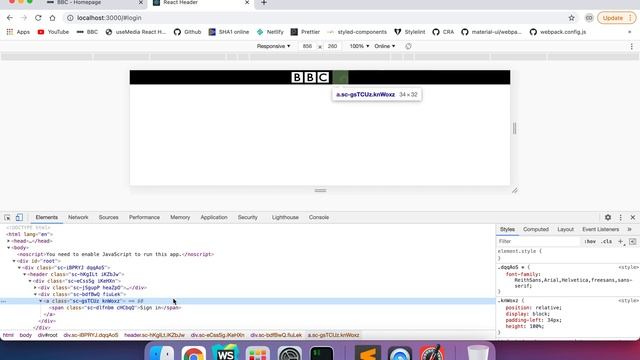The image size is (640, 360).
Task: Collapse the selected anchor sc-gsTCUz node
Action: (40, 301)
